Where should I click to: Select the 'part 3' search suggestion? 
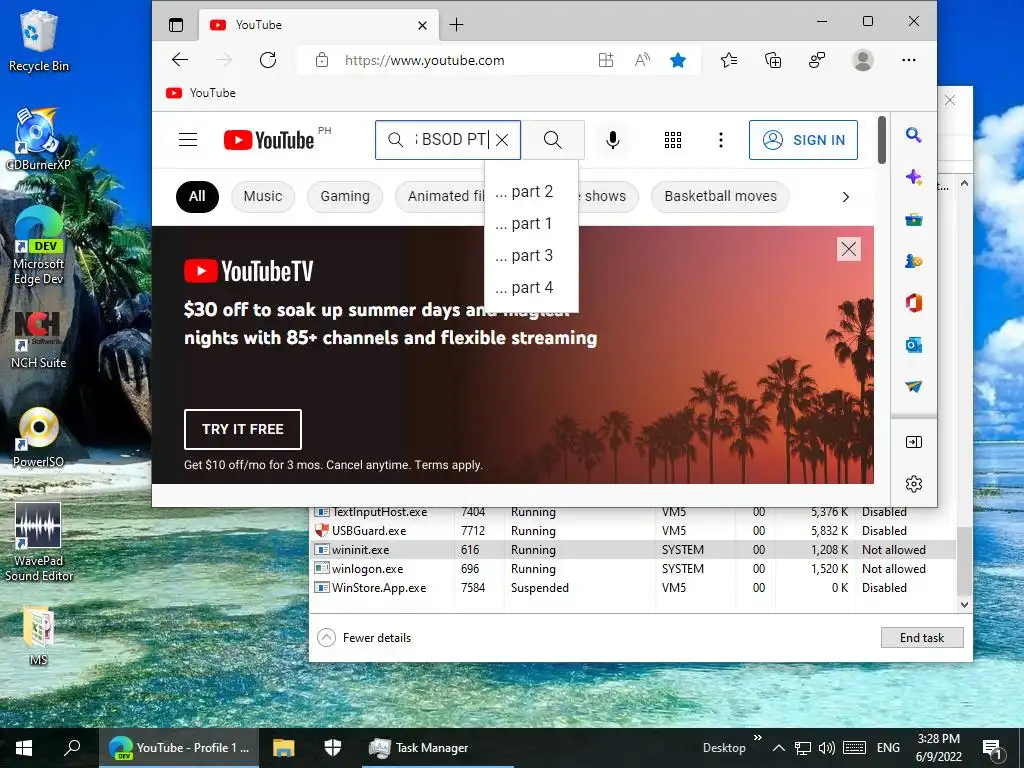(x=531, y=255)
